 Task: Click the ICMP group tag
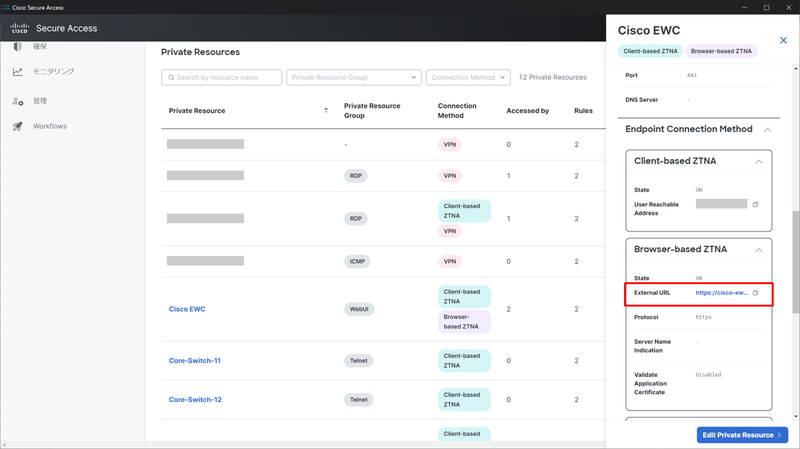click(357, 261)
